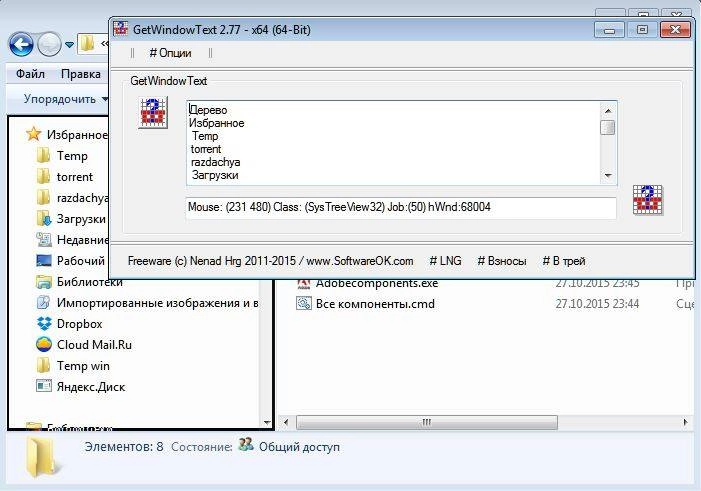
Task: Select the Temp win item label in tree
Action: point(83,366)
